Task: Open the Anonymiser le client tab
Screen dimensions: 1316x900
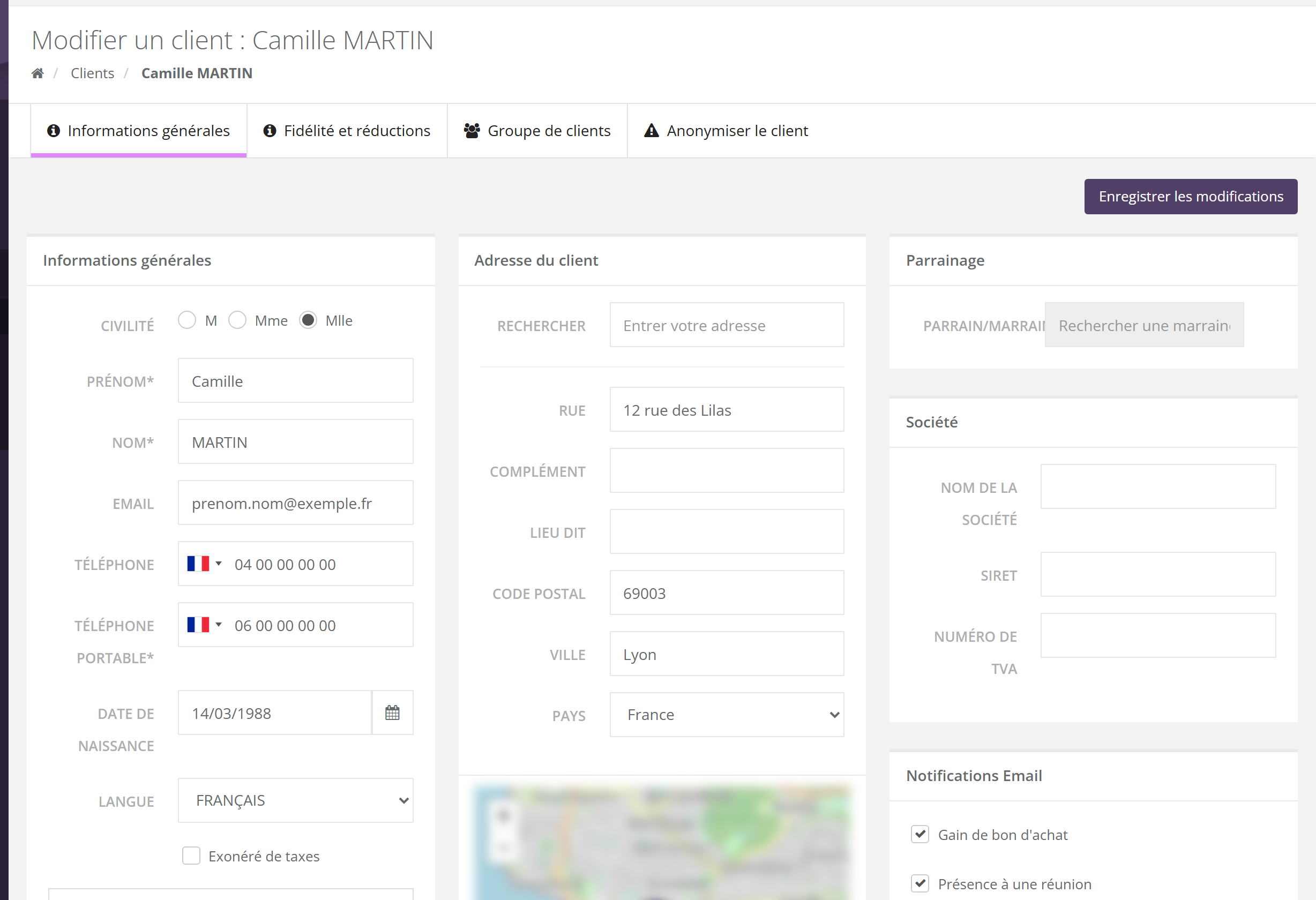Action: coord(727,131)
